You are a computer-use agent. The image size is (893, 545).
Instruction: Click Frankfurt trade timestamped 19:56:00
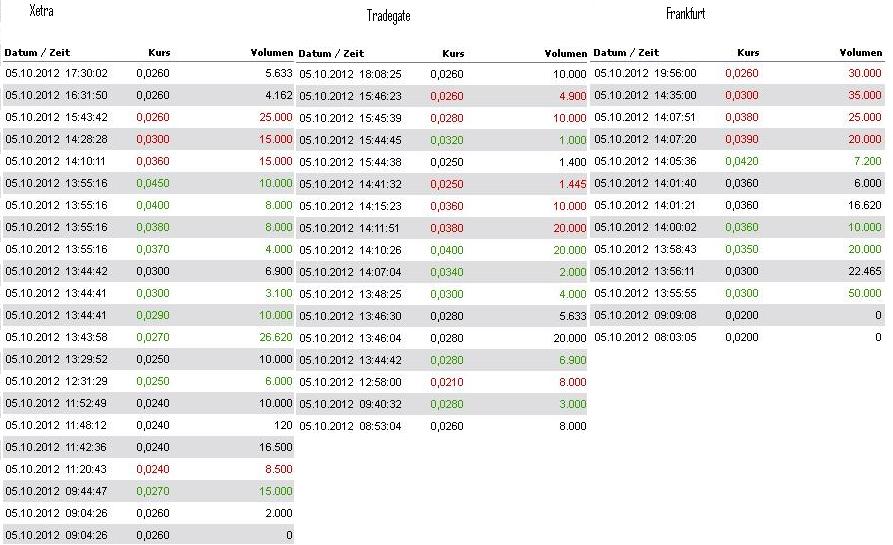click(x=645, y=73)
